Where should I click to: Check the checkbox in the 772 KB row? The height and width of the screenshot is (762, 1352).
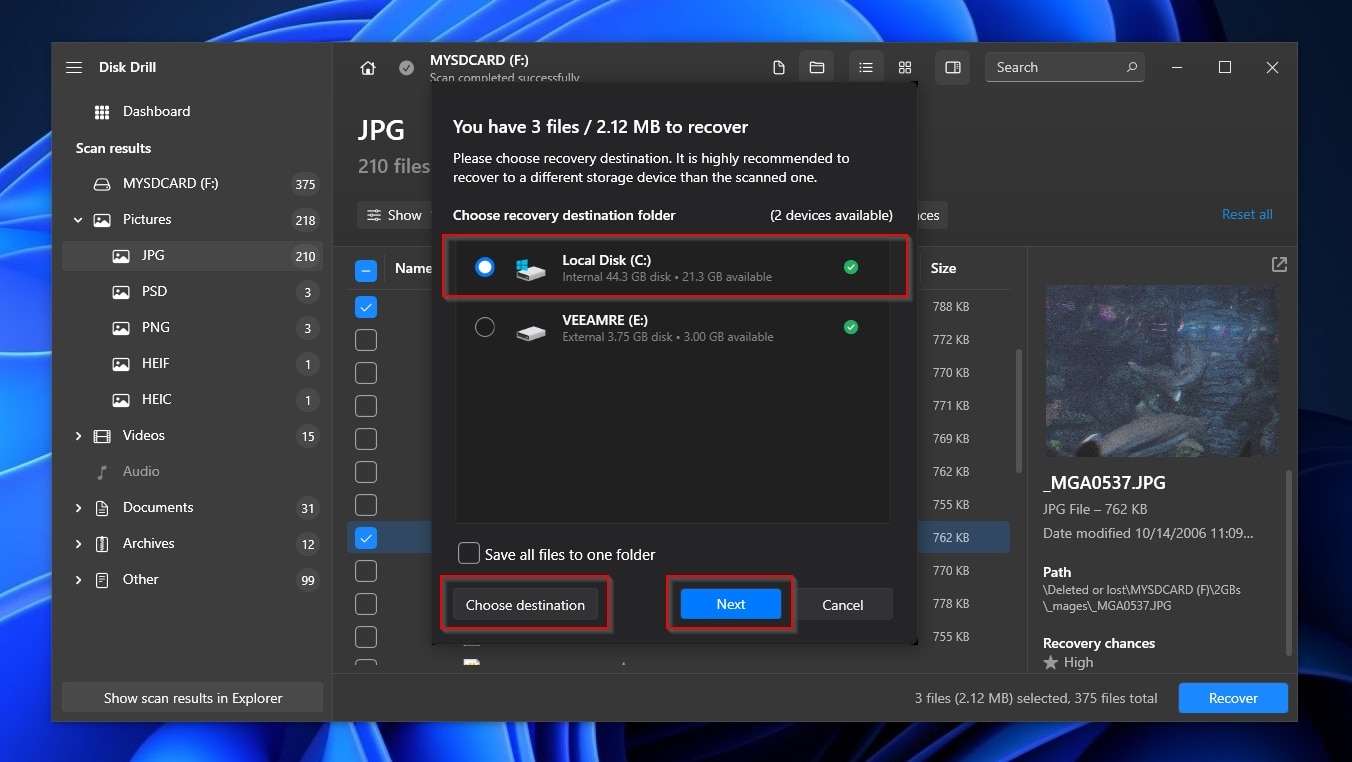click(366, 340)
